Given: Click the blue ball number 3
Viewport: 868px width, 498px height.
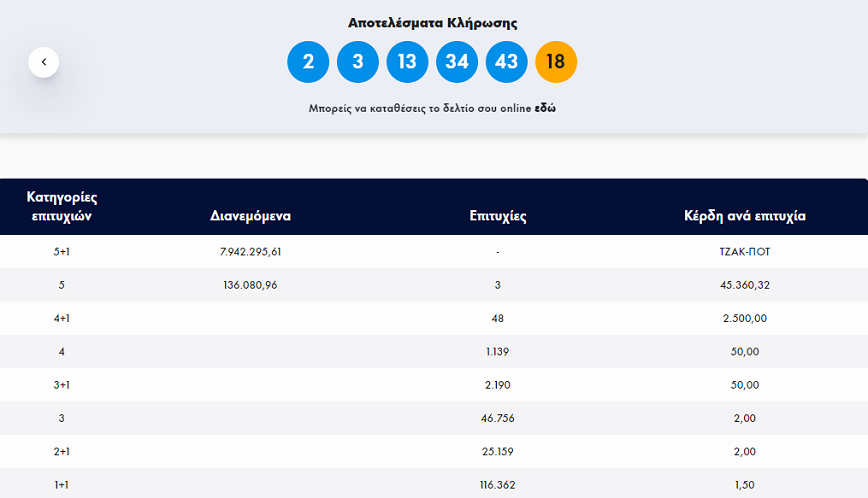Looking at the screenshot, I should point(358,62).
